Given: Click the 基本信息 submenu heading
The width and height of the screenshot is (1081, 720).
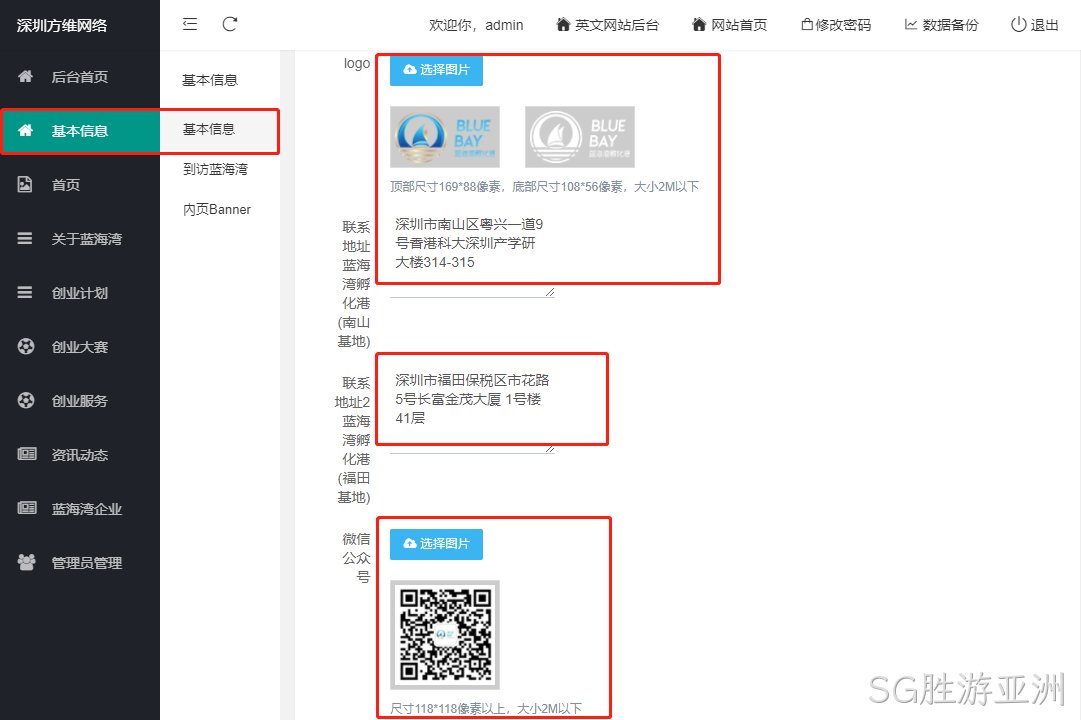Looking at the screenshot, I should pos(210,80).
